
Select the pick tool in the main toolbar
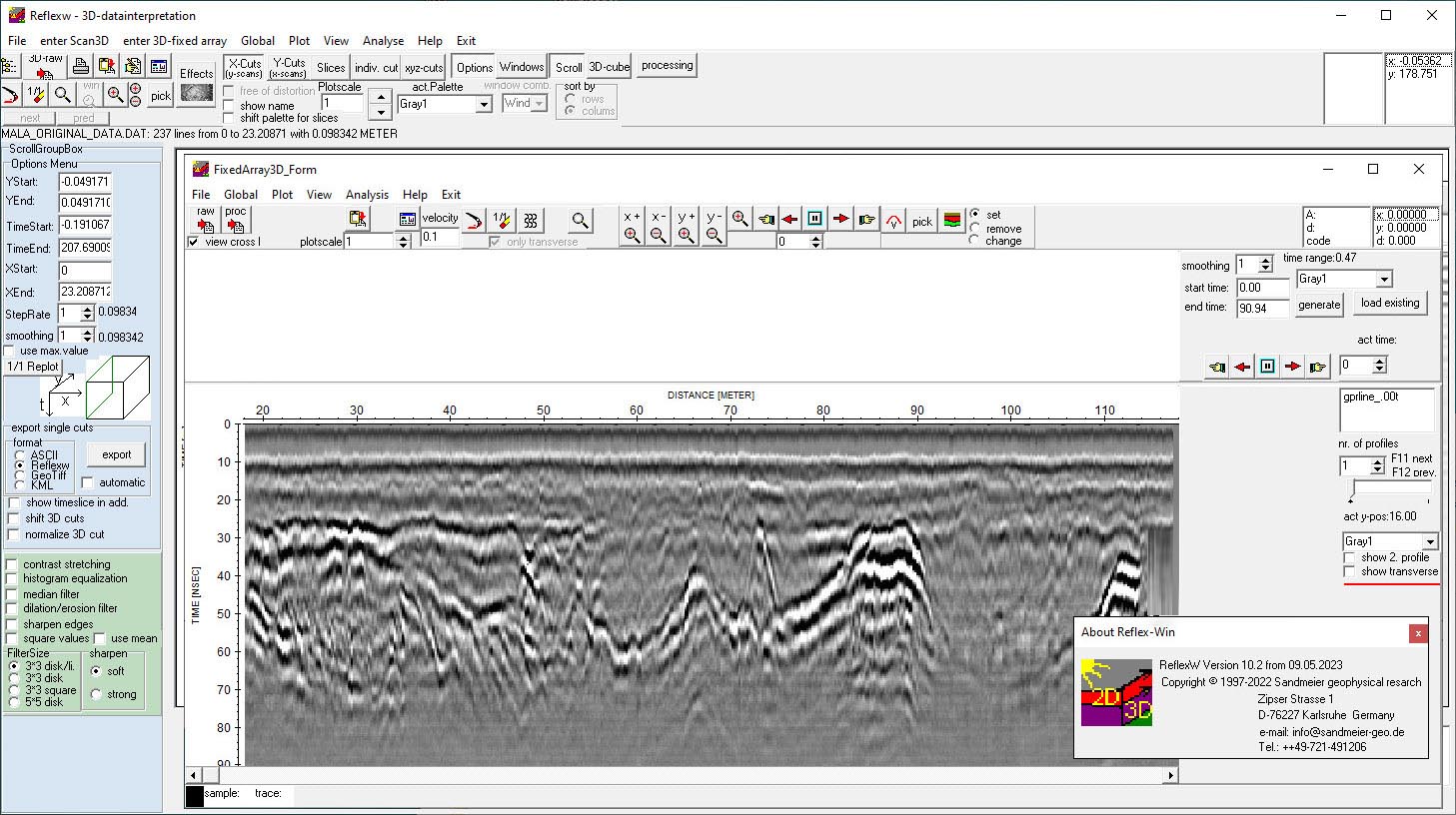[159, 95]
